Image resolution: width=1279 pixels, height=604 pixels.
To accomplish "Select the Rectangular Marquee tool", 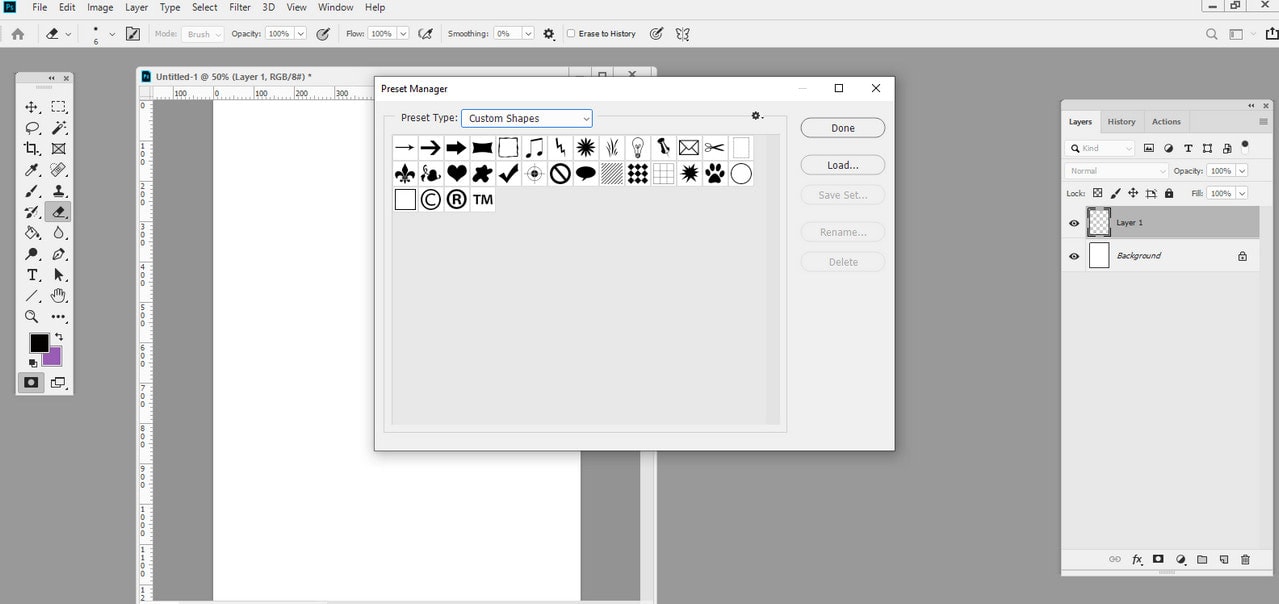I will pyautogui.click(x=59, y=107).
